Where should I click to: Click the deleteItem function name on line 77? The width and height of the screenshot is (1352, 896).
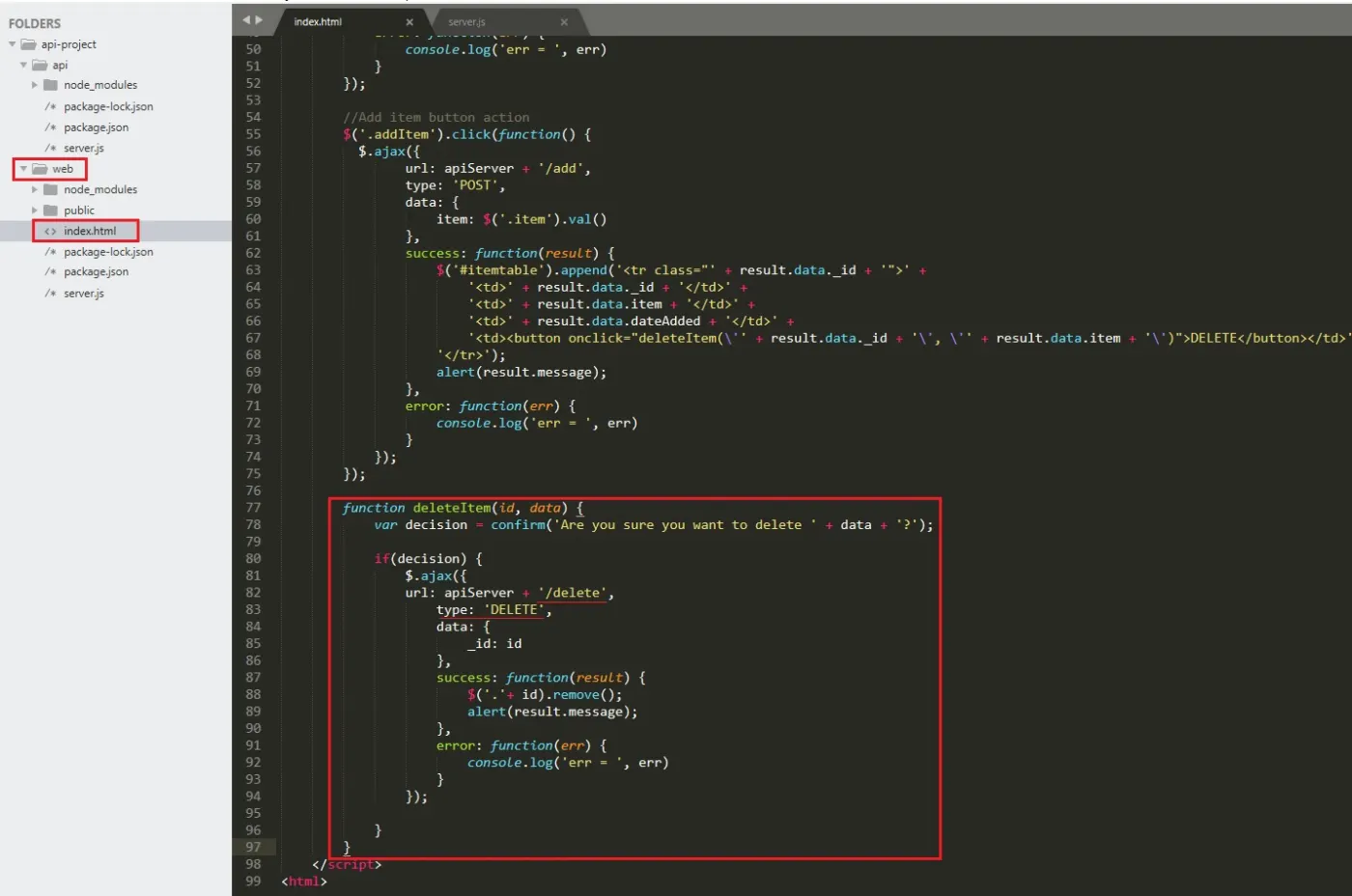point(452,508)
